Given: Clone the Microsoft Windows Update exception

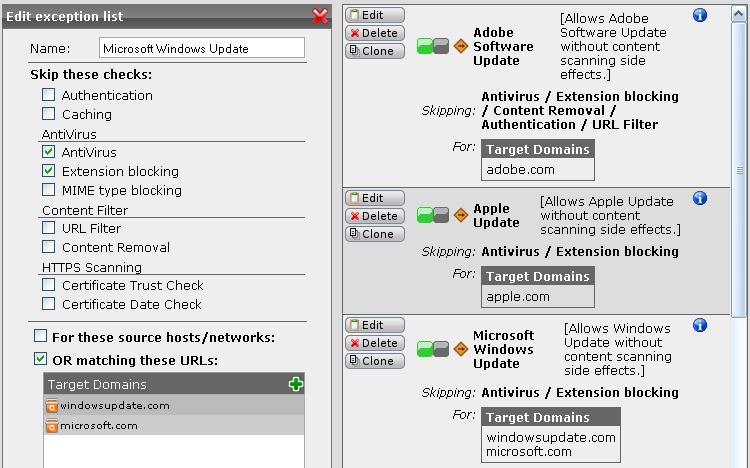Looking at the screenshot, I should [375, 361].
